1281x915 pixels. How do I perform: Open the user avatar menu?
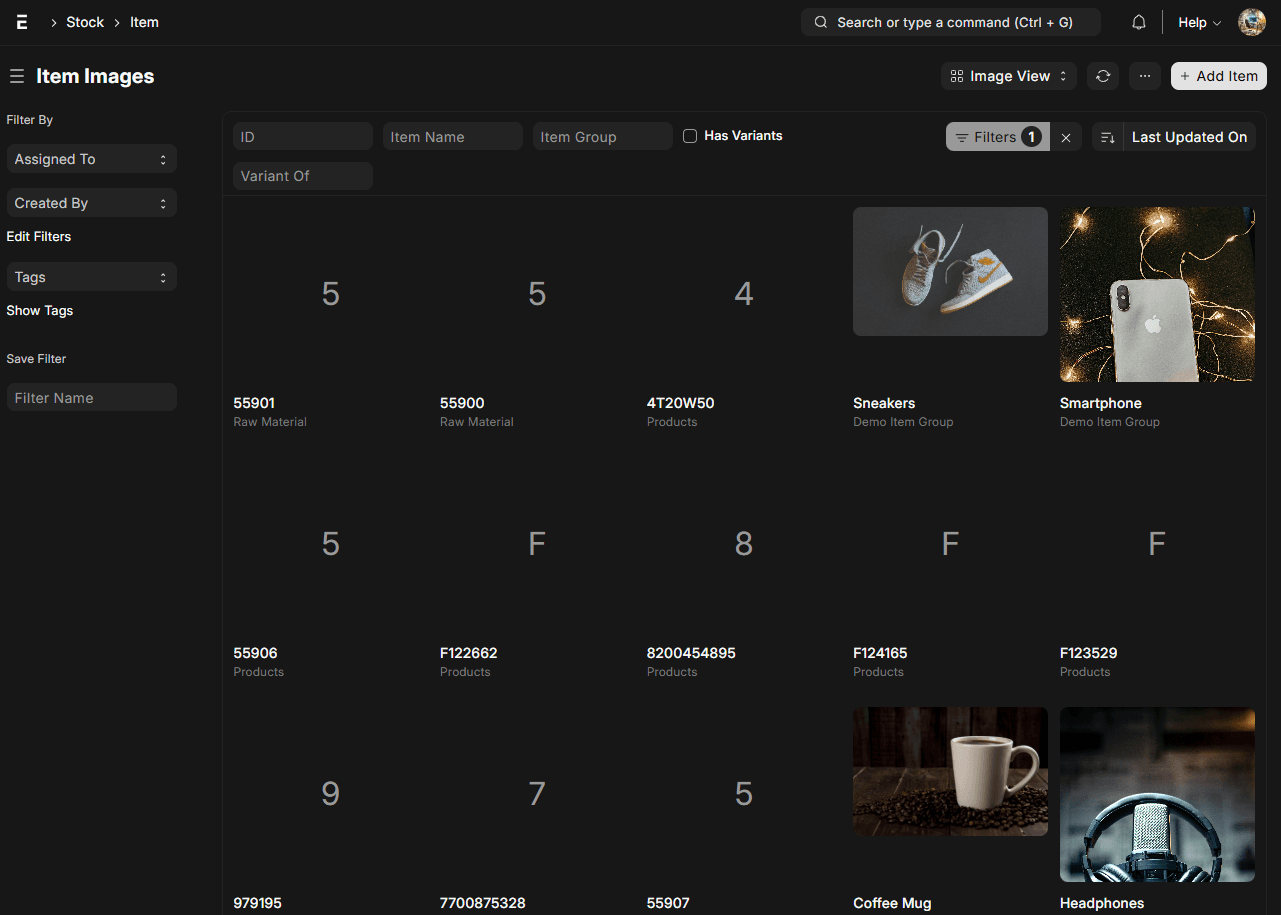[x=1252, y=22]
